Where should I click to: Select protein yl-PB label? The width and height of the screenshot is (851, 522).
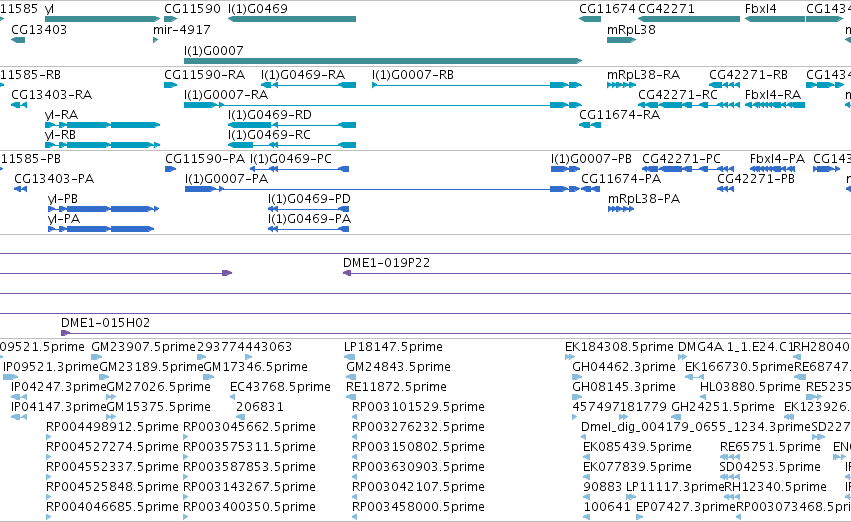tap(63, 199)
